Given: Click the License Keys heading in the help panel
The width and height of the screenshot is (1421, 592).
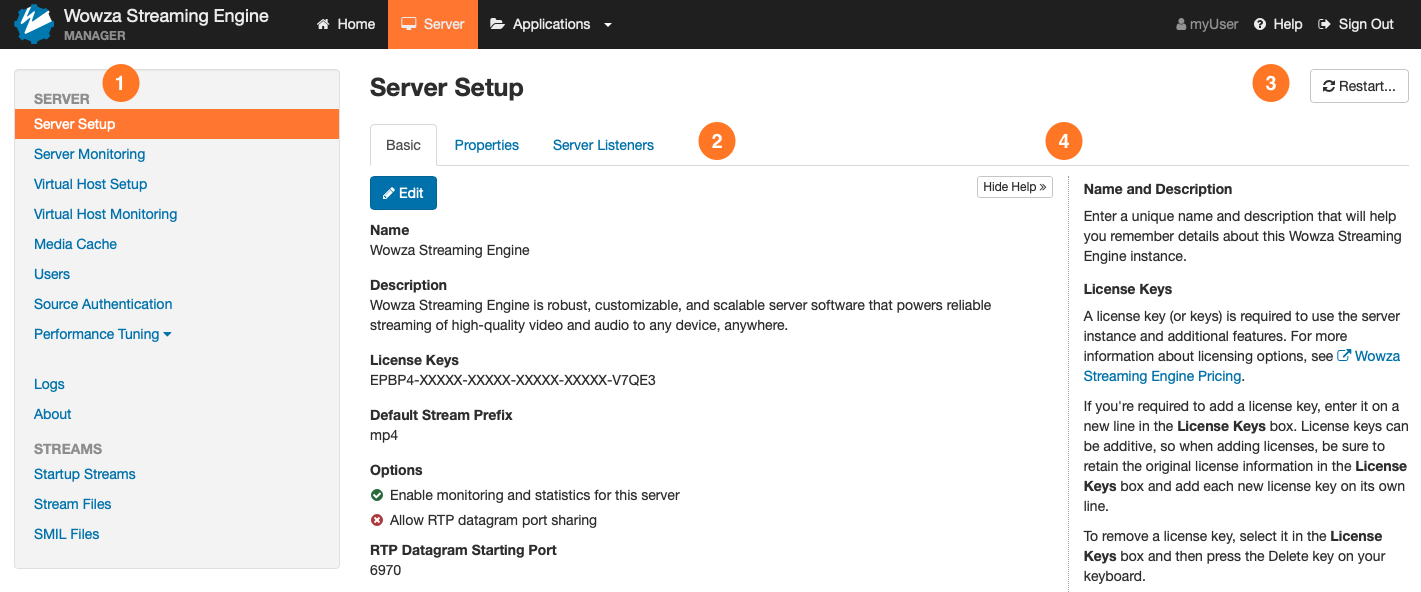Looking at the screenshot, I should [1128, 289].
